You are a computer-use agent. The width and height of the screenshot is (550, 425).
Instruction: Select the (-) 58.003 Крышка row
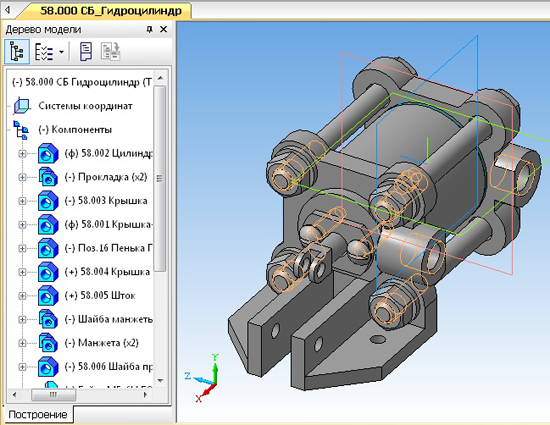106,201
